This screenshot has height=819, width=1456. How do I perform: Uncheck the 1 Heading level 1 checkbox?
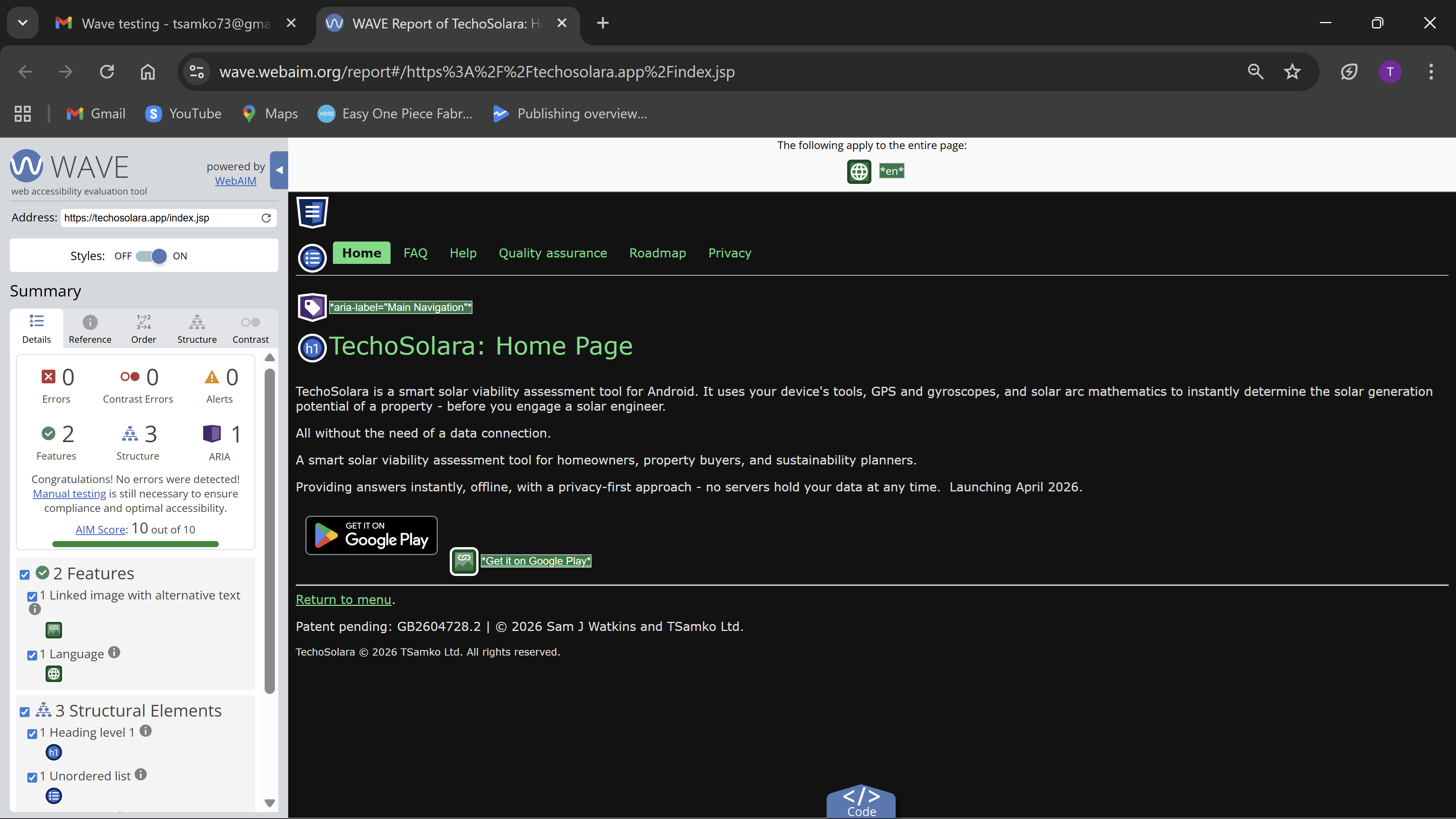pos(32,734)
